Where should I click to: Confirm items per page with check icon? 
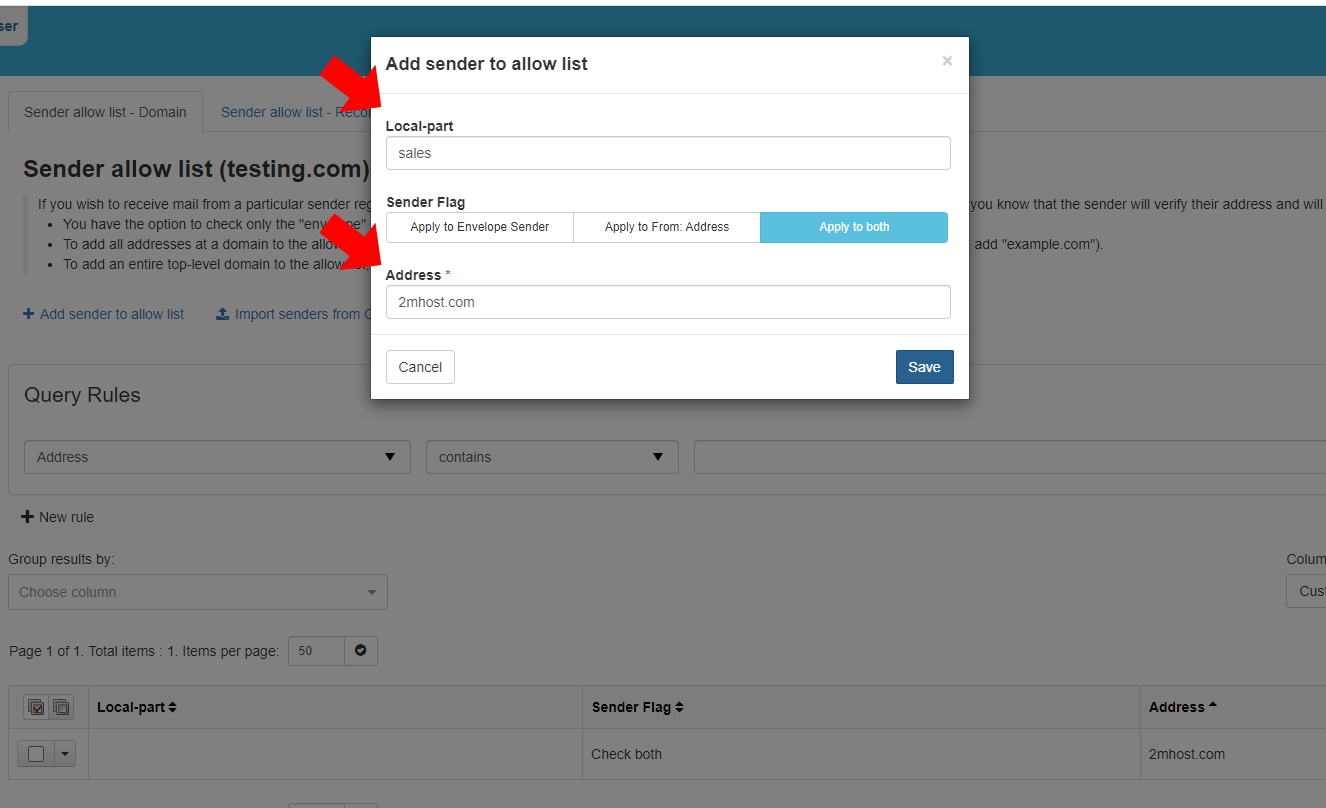pos(360,651)
